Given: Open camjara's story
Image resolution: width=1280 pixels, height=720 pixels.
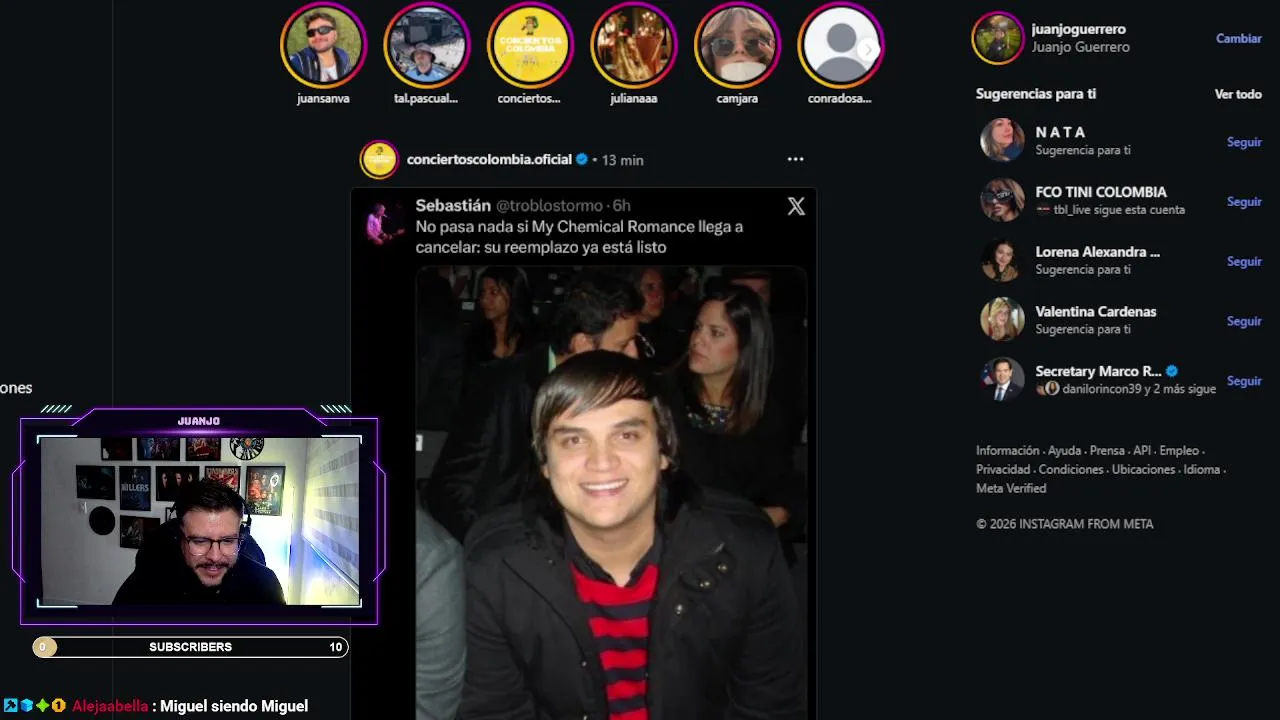Looking at the screenshot, I should click(x=737, y=46).
